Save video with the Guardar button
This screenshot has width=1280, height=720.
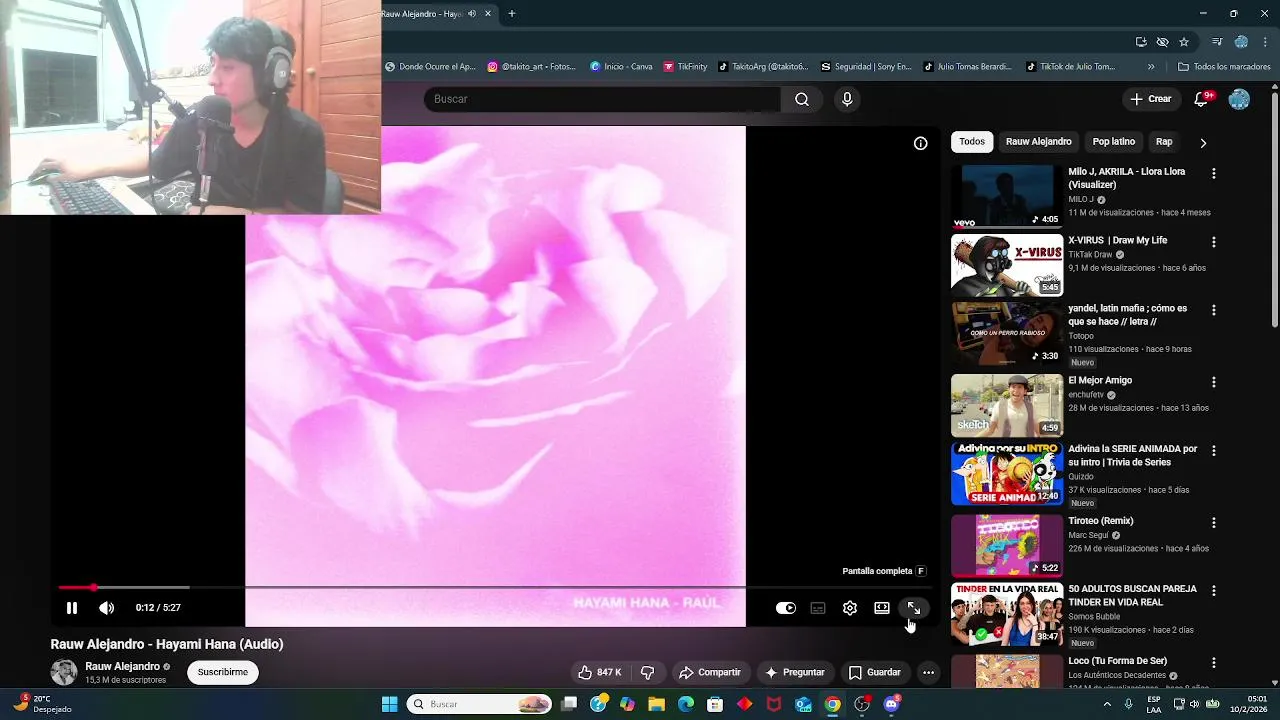pyautogui.click(x=874, y=673)
